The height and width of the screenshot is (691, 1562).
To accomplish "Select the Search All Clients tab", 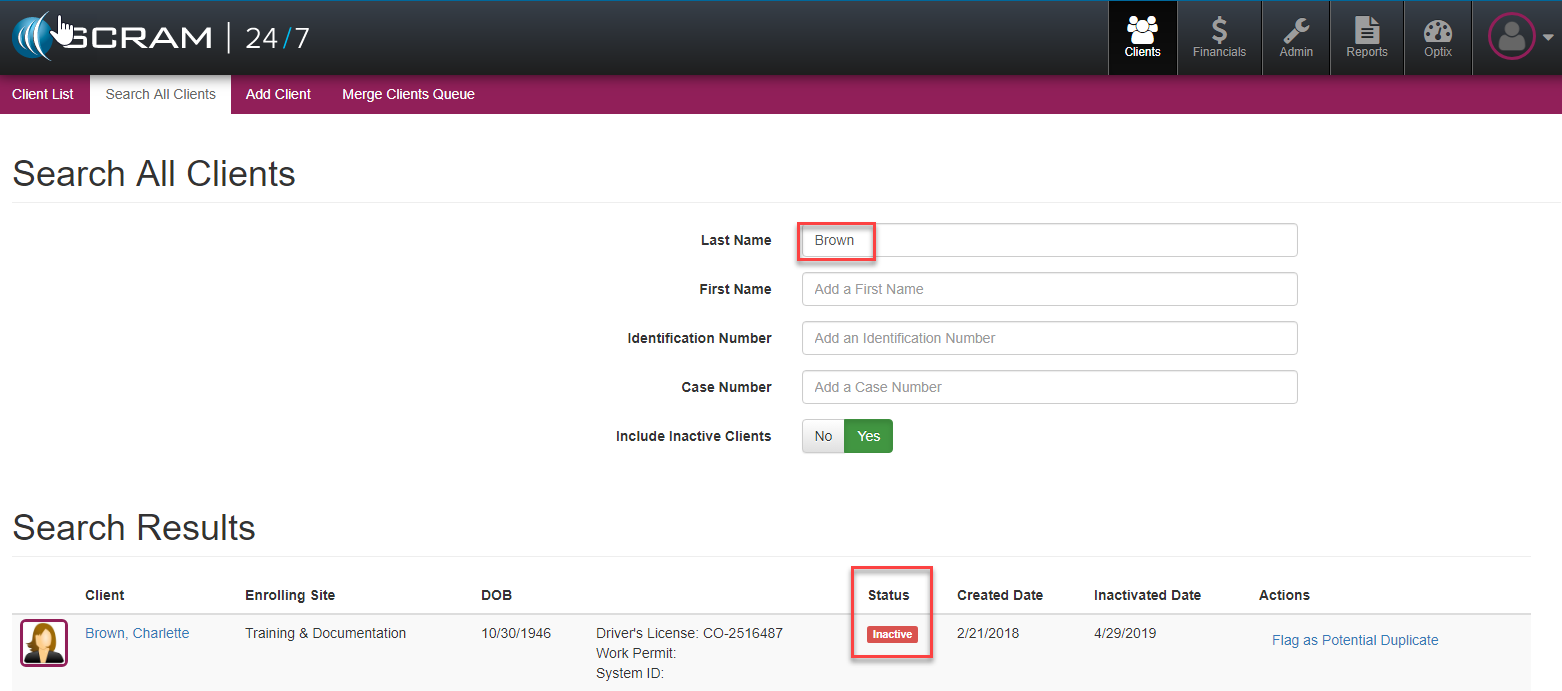I will pyautogui.click(x=160, y=94).
